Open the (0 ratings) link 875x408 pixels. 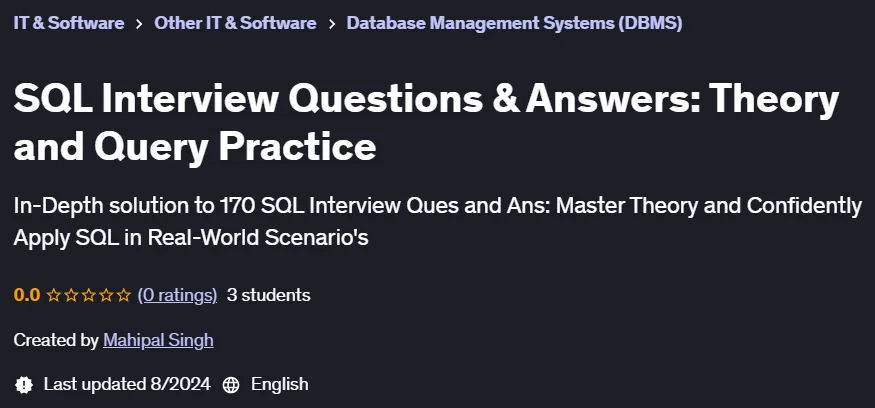tap(177, 295)
